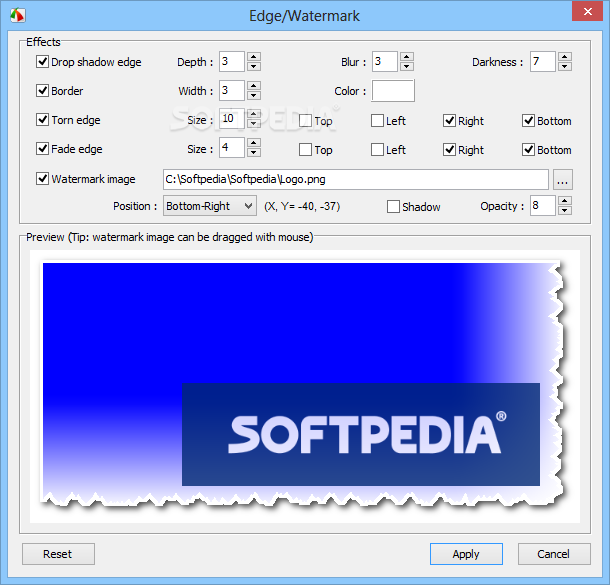Enable Left for Torn edge
This screenshot has height=585, width=610.
[377, 121]
